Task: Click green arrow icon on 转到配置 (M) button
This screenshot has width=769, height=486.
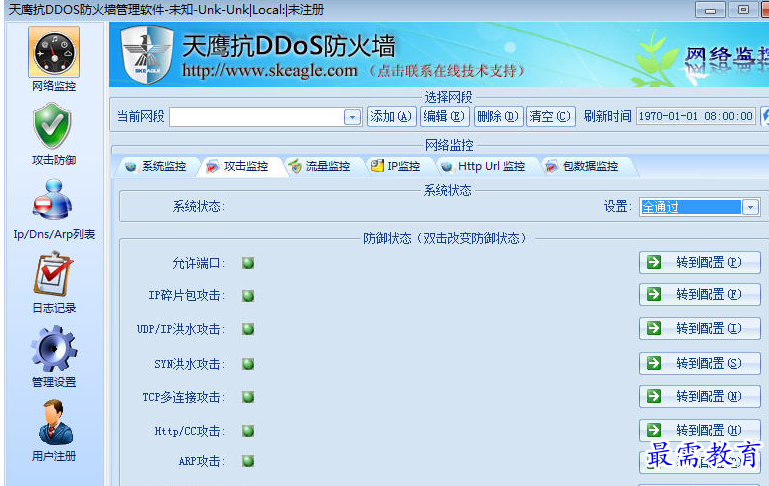Action: (654, 396)
